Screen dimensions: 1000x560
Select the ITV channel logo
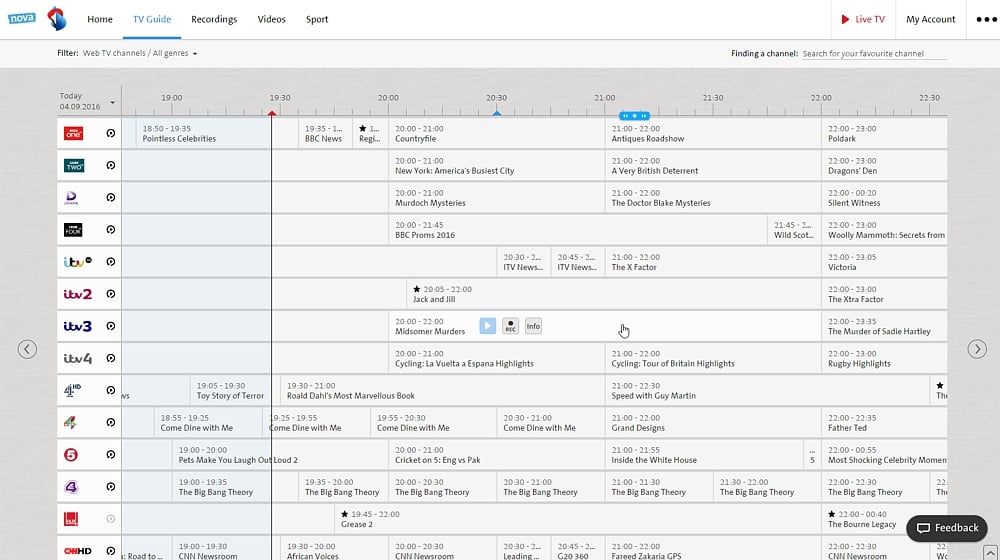pyautogui.click(x=78, y=262)
